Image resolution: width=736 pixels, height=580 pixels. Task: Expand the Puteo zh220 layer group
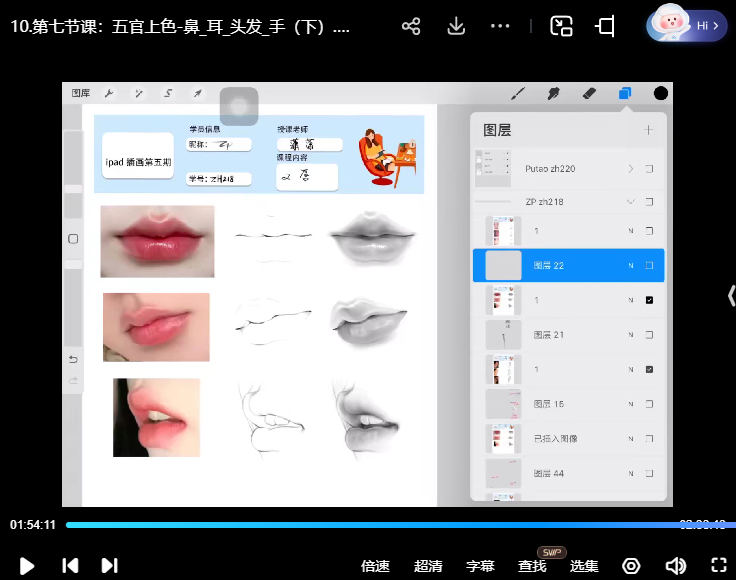631,169
